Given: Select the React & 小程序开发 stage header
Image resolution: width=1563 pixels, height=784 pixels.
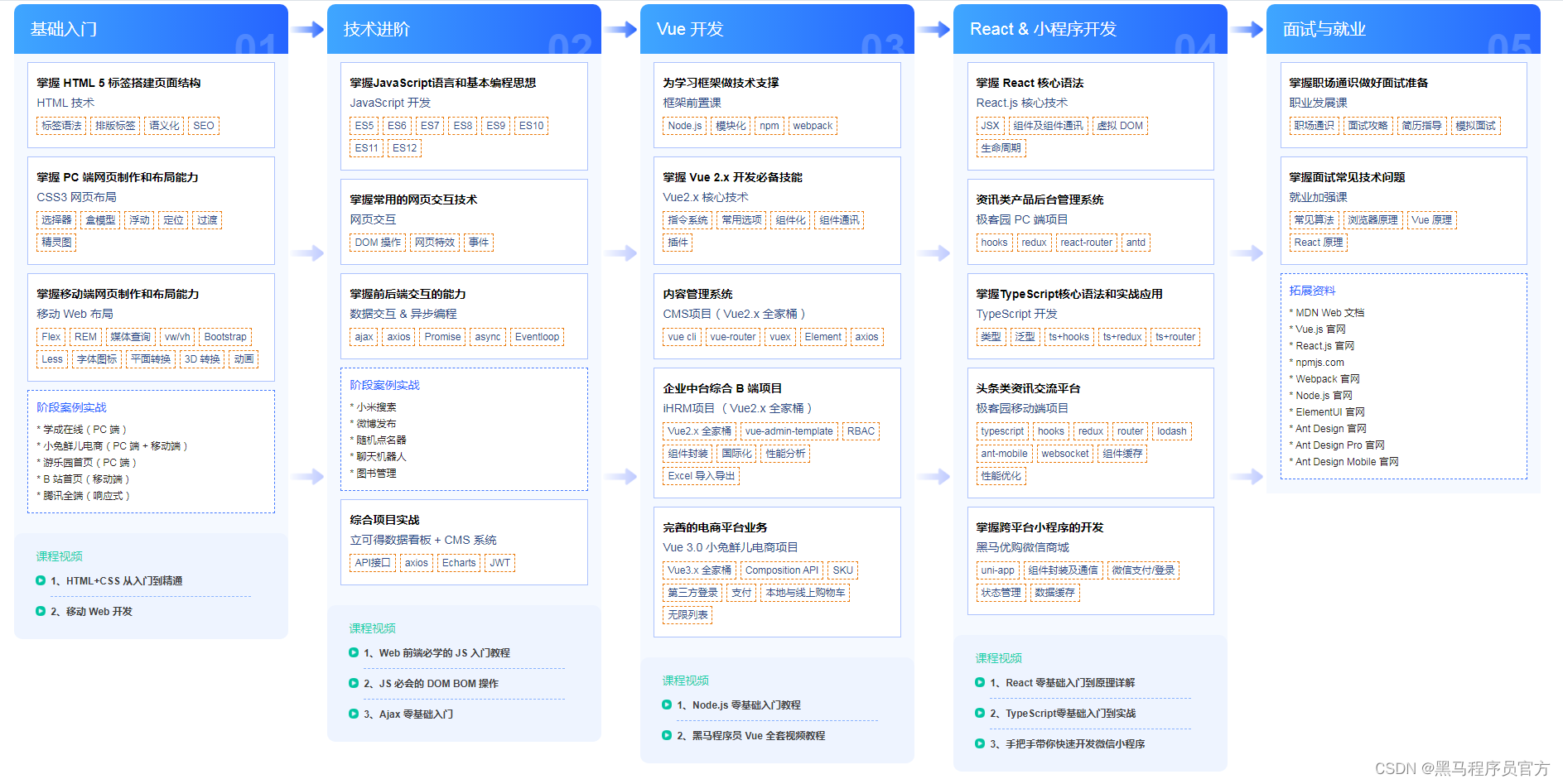Looking at the screenshot, I should 1090,29.
